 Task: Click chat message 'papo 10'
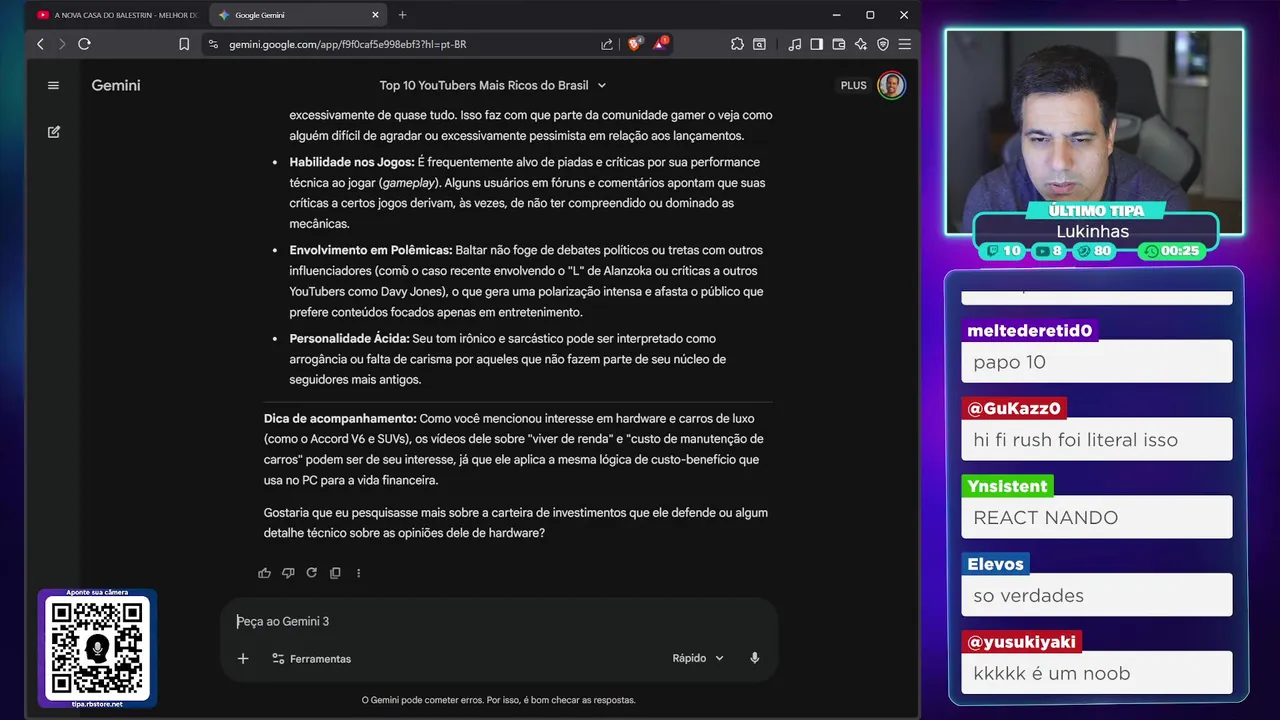(x=1009, y=362)
